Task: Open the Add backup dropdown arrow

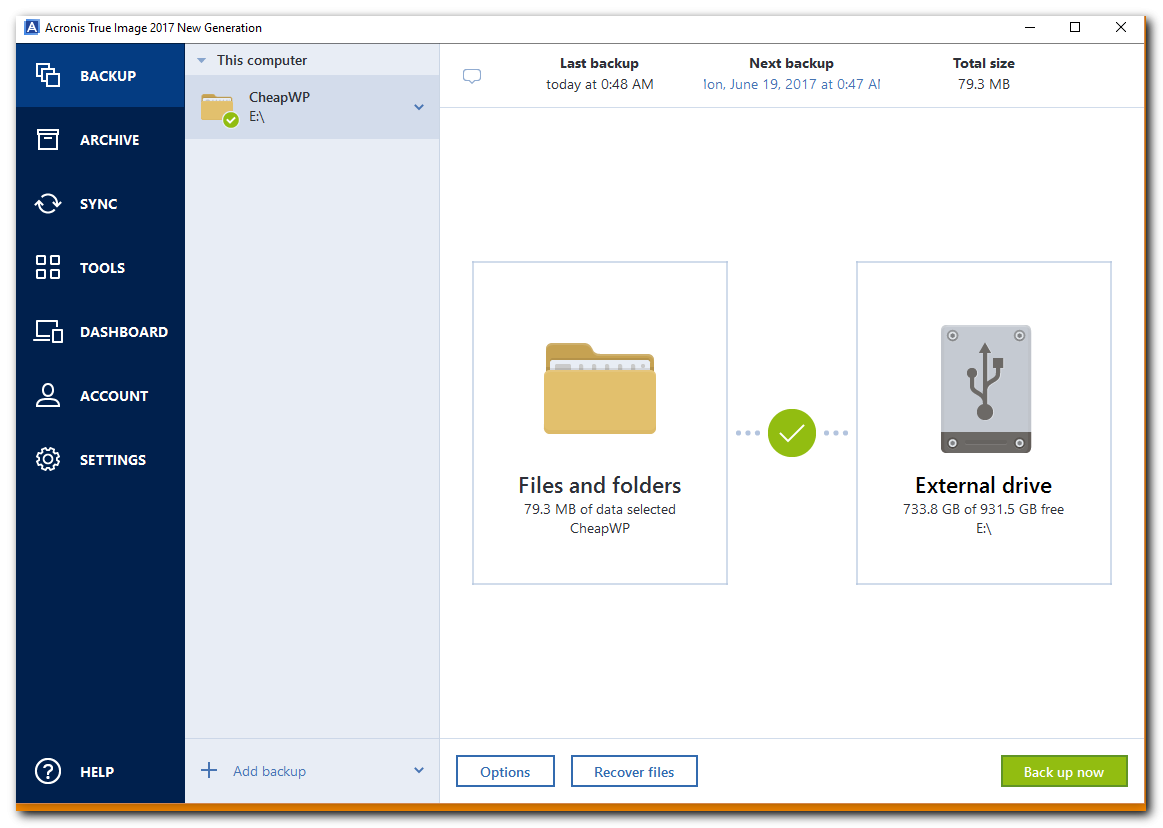Action: point(419,771)
